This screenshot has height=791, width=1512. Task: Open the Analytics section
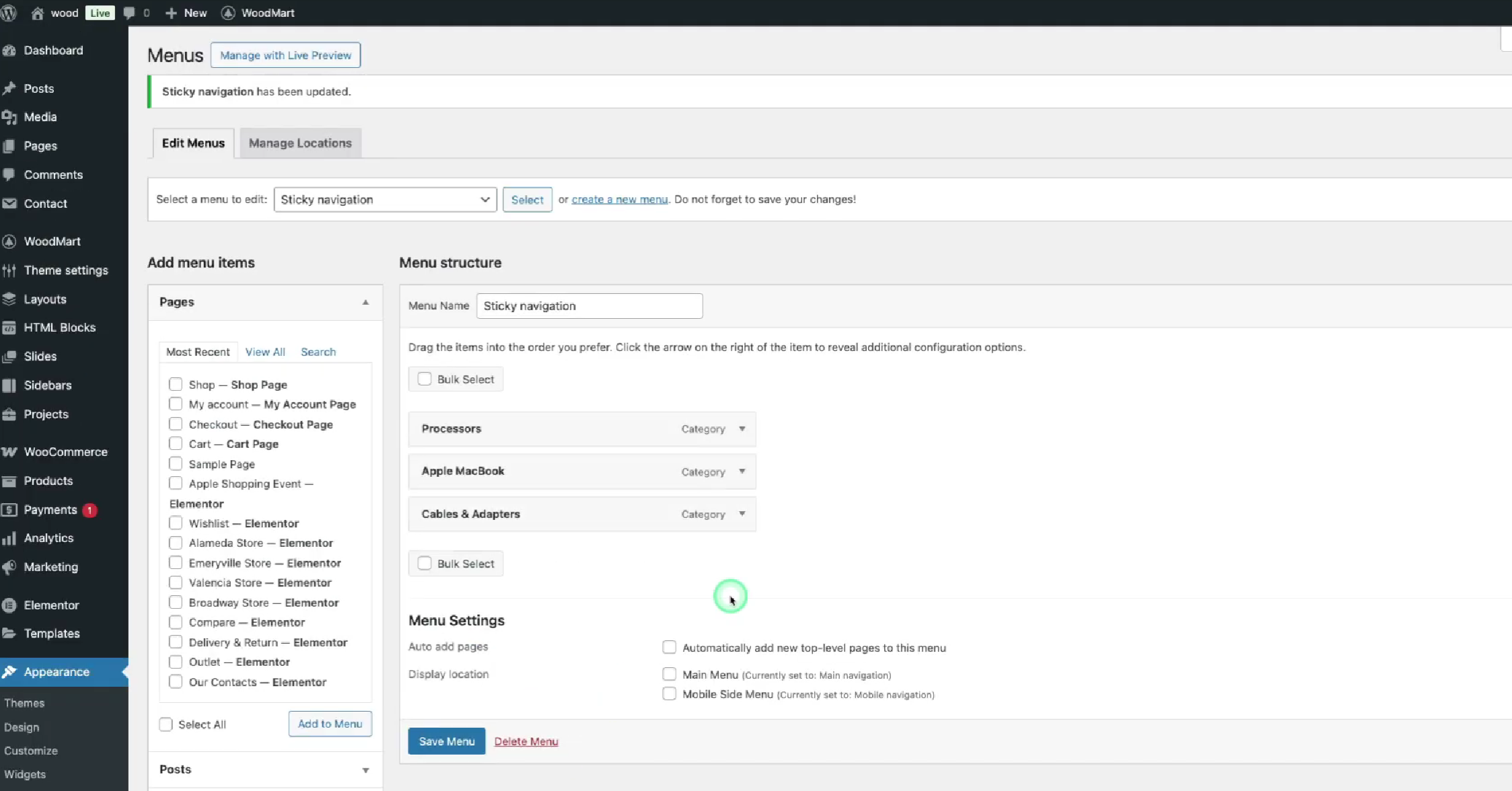click(49, 537)
